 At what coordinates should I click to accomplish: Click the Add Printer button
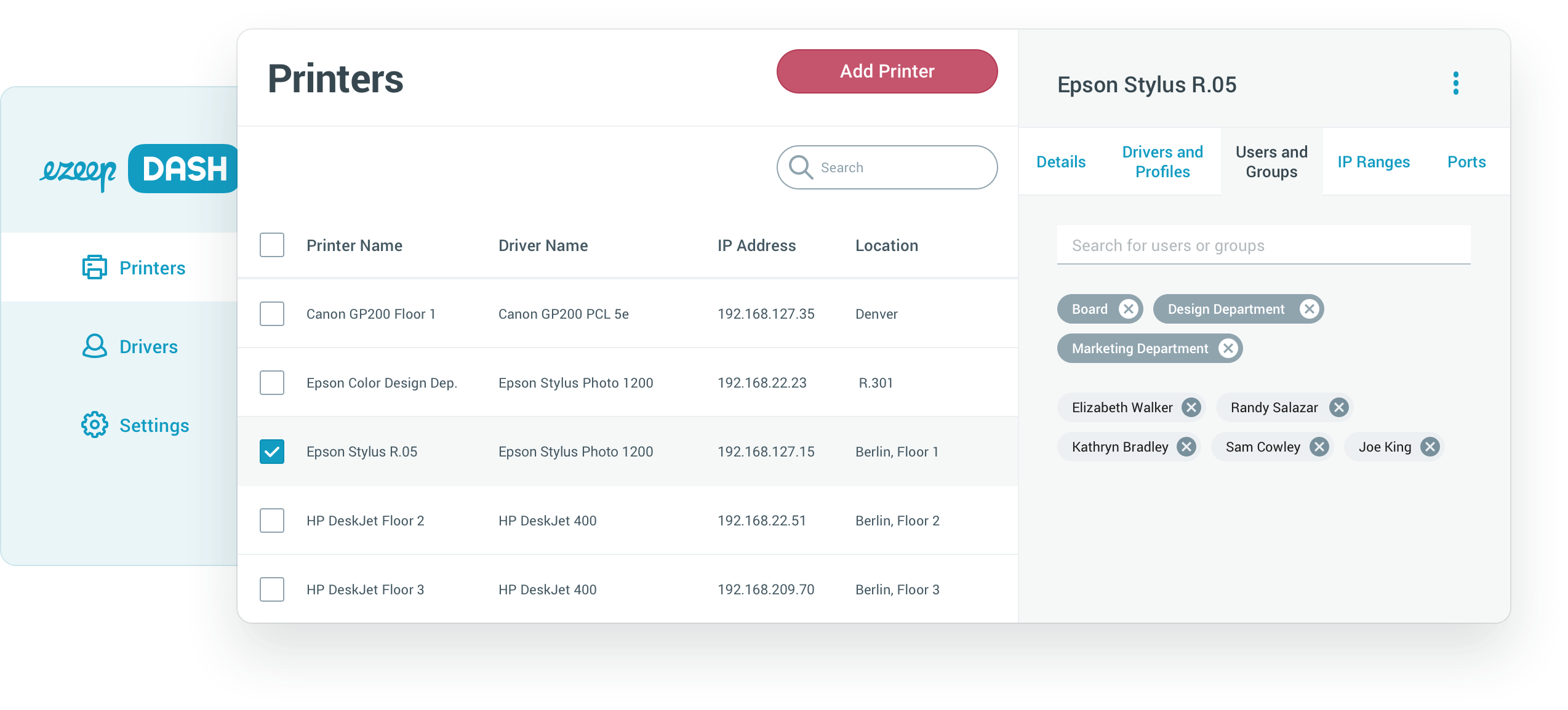tap(887, 71)
